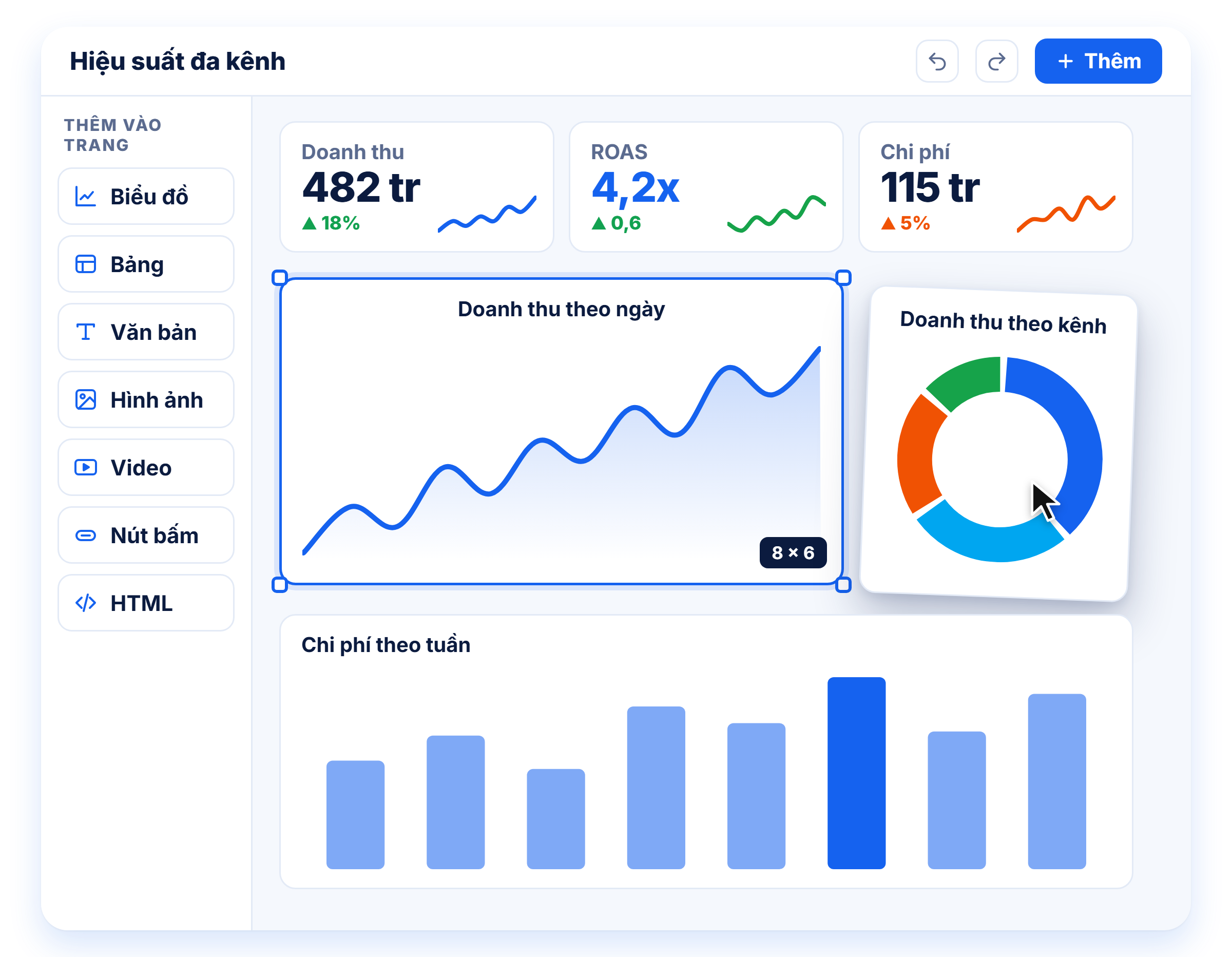Click the dark blue highlighted bar

coord(856,773)
